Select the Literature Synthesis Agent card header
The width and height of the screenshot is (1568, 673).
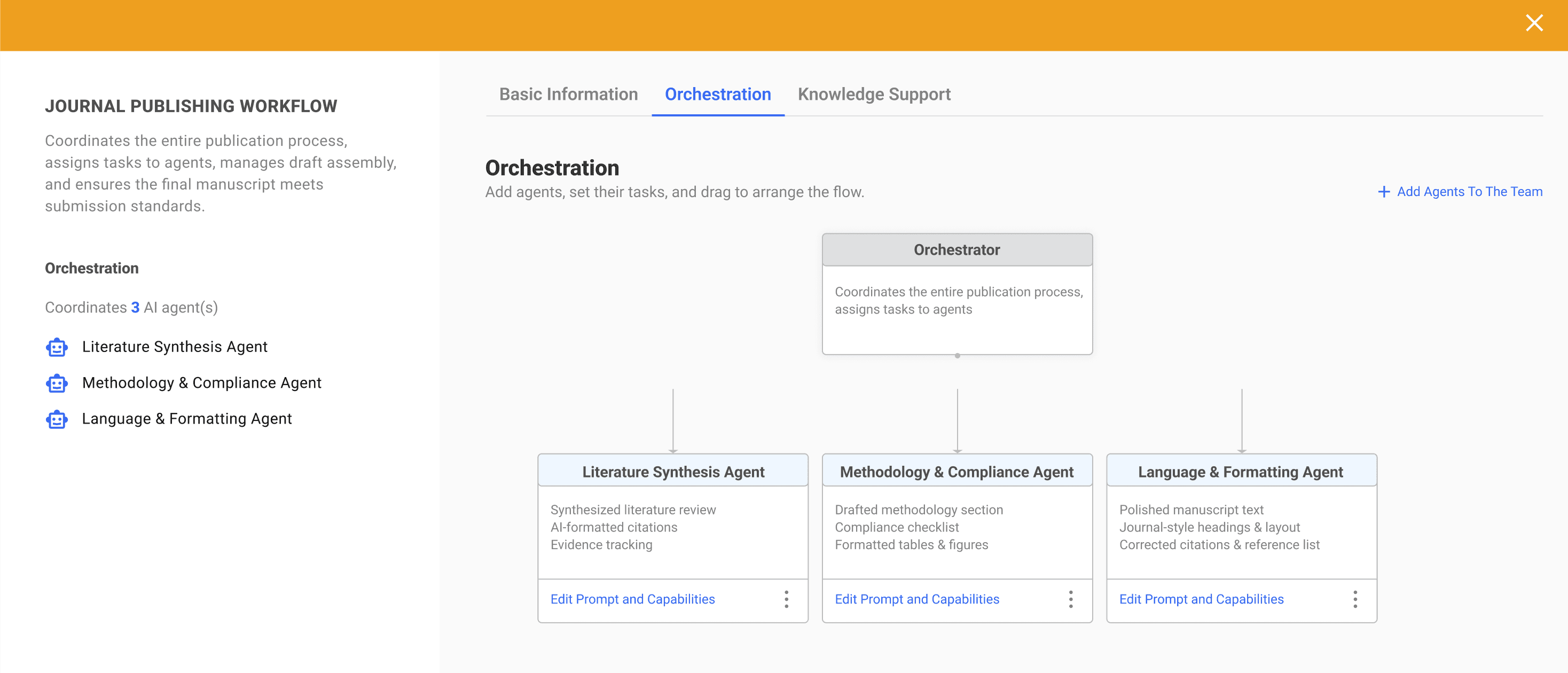coord(672,472)
